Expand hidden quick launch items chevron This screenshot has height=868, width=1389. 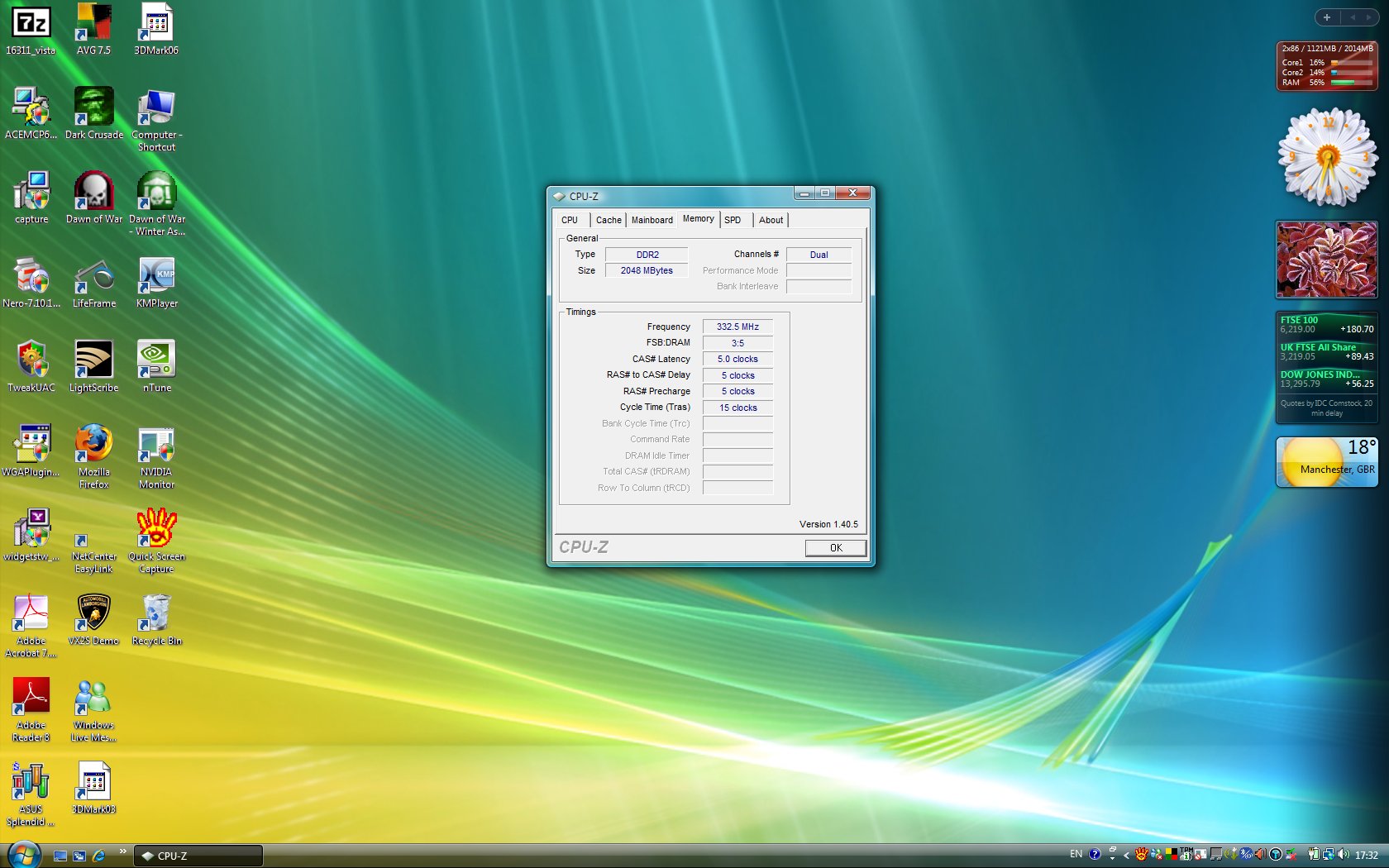[123, 851]
